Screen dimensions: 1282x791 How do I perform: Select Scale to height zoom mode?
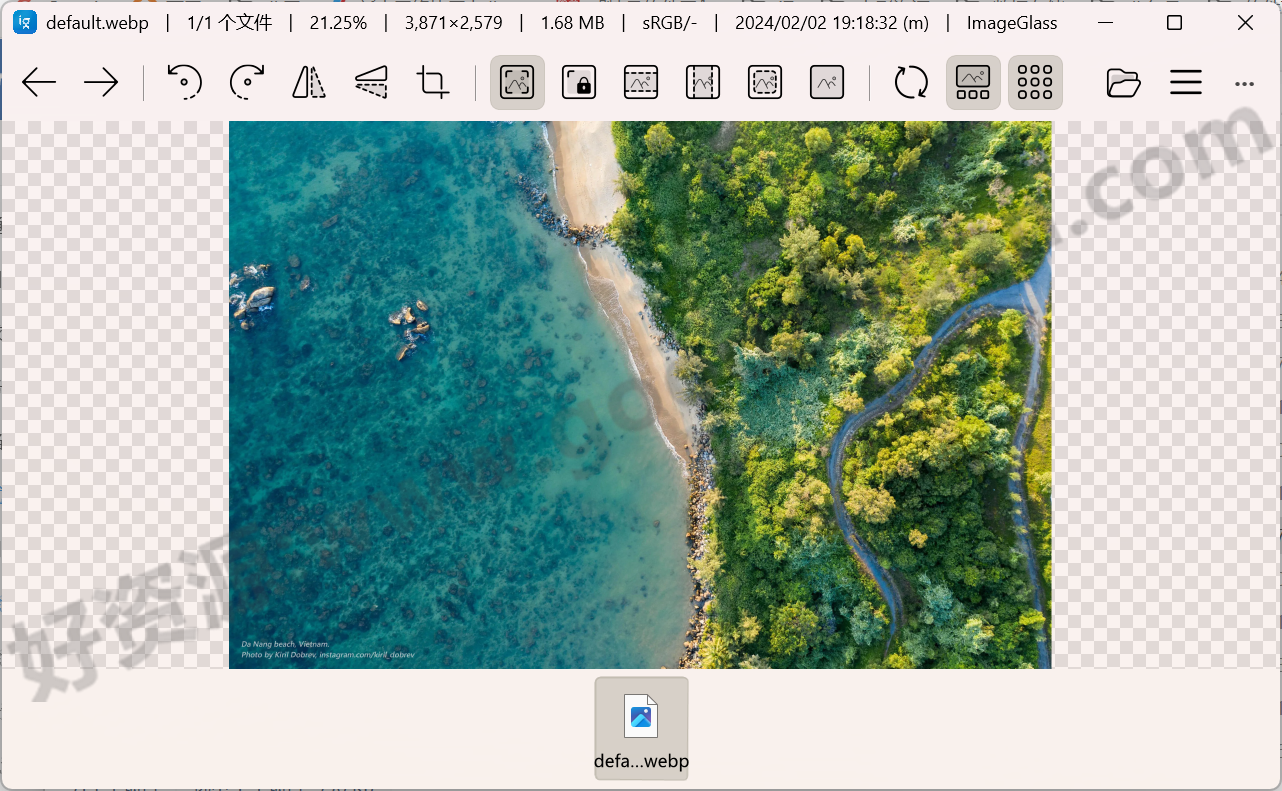(x=702, y=82)
